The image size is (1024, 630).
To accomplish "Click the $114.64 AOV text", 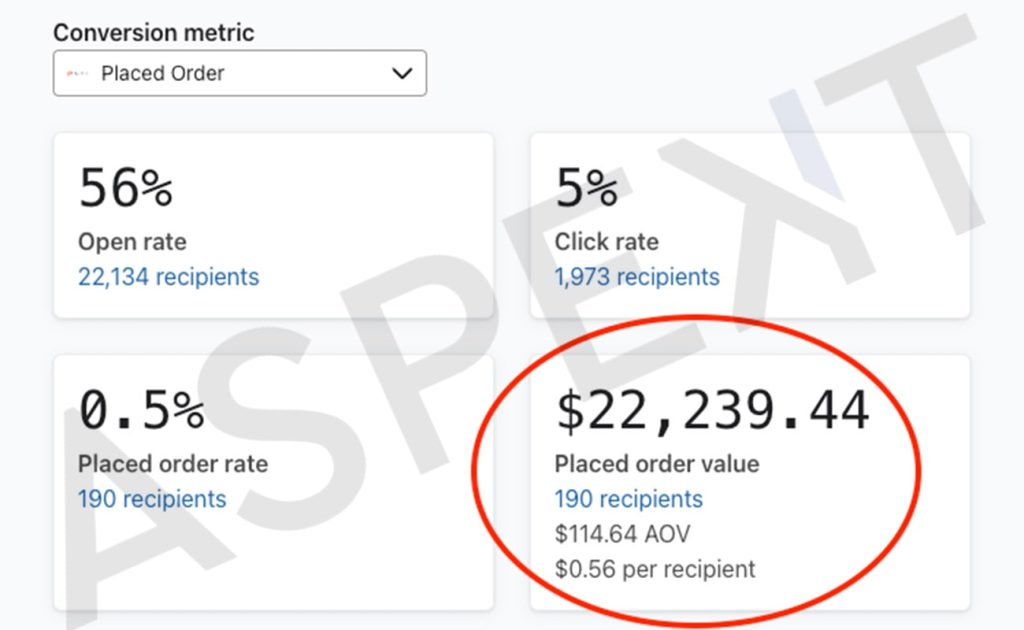I will 622,534.
